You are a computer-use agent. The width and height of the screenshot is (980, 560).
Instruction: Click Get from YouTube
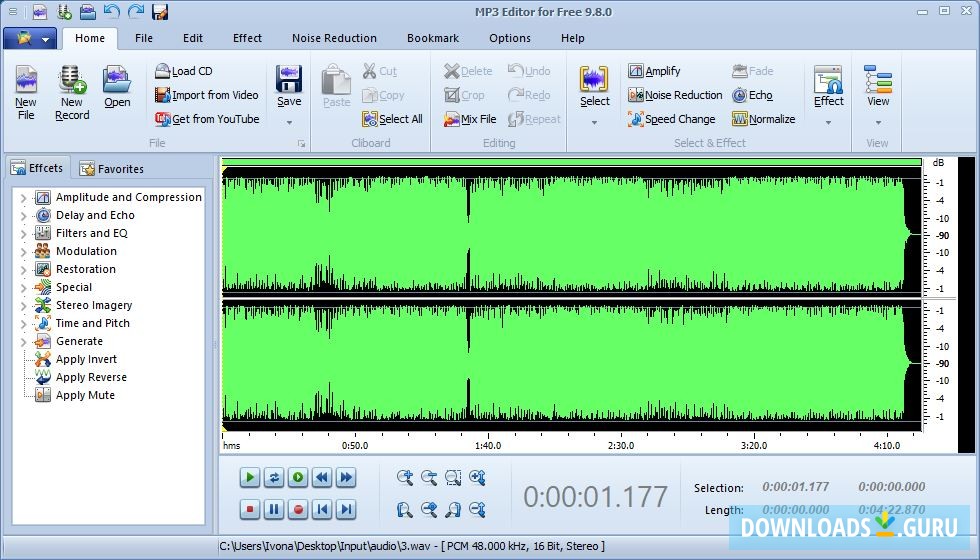coord(207,119)
